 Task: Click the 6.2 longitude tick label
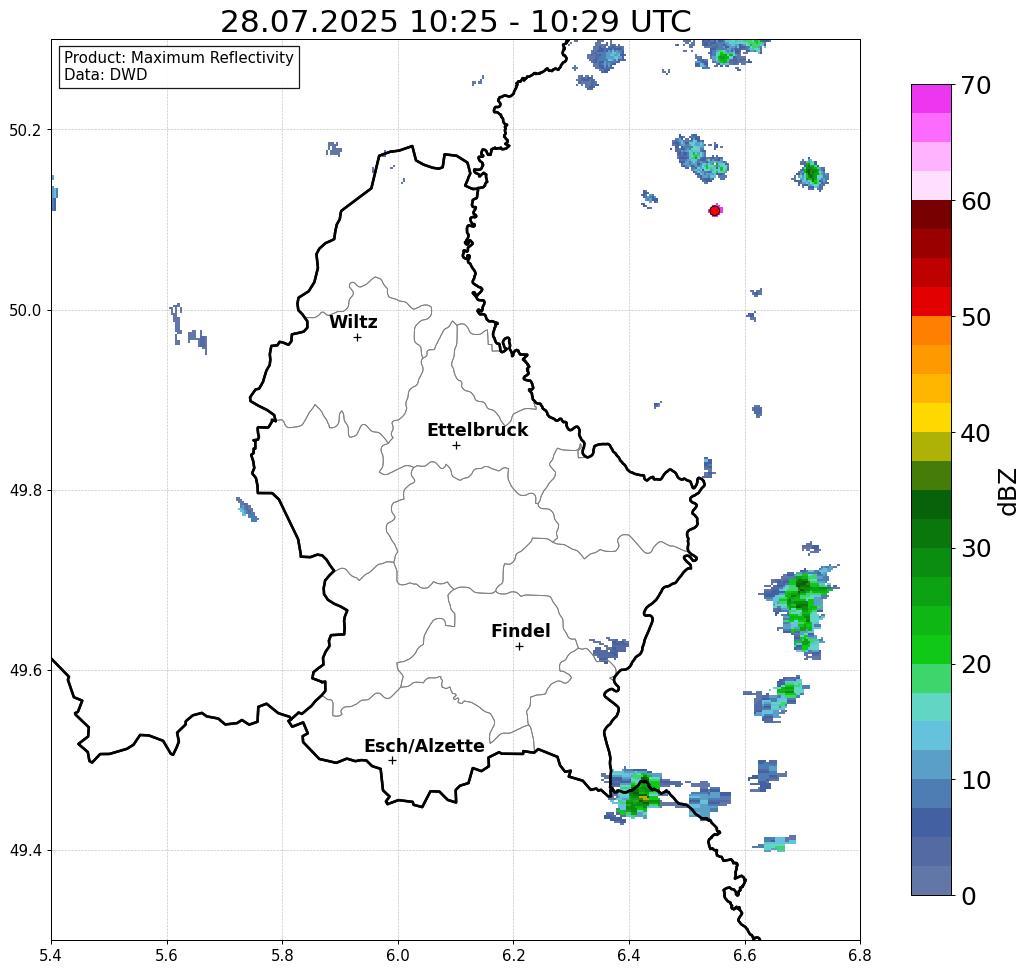(513, 955)
